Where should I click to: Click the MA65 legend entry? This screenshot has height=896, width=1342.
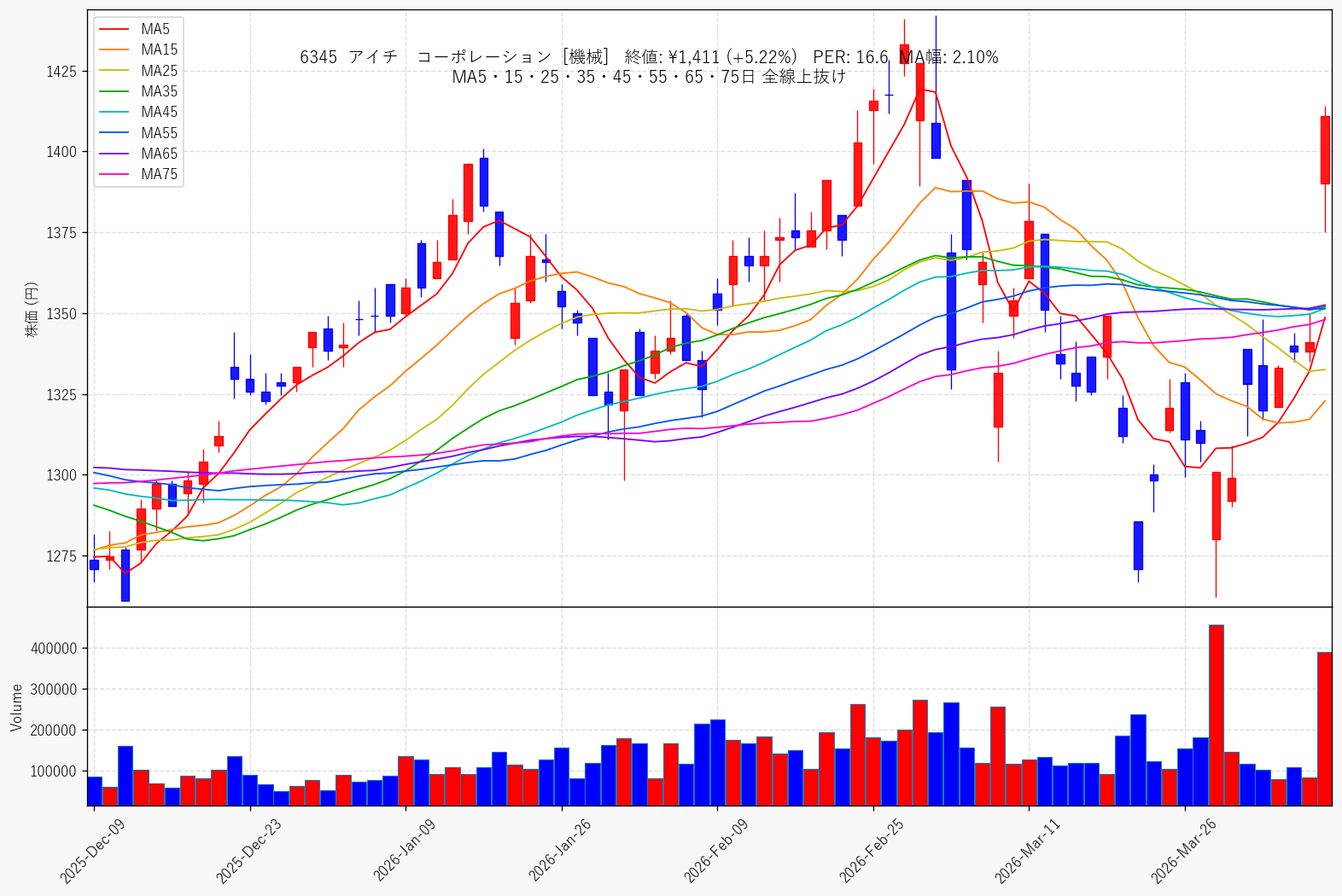pos(138,154)
